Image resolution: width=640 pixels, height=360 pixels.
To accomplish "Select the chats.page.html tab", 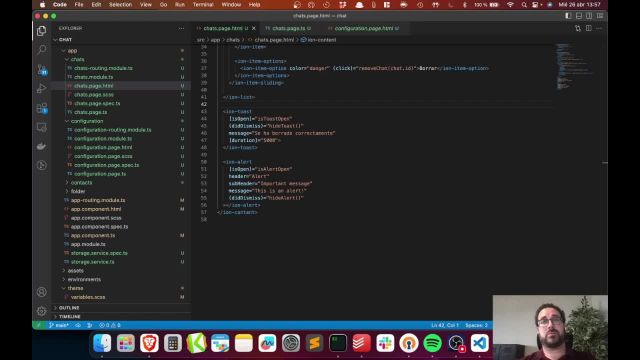I will coord(222,28).
